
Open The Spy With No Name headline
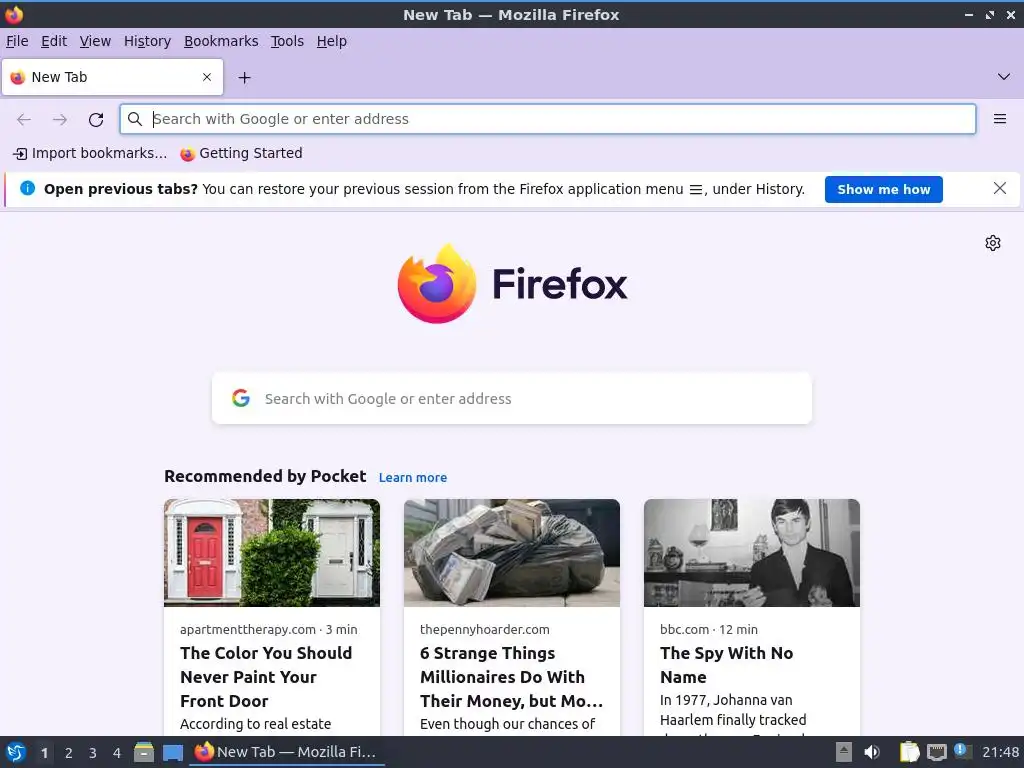pyautogui.click(x=727, y=665)
